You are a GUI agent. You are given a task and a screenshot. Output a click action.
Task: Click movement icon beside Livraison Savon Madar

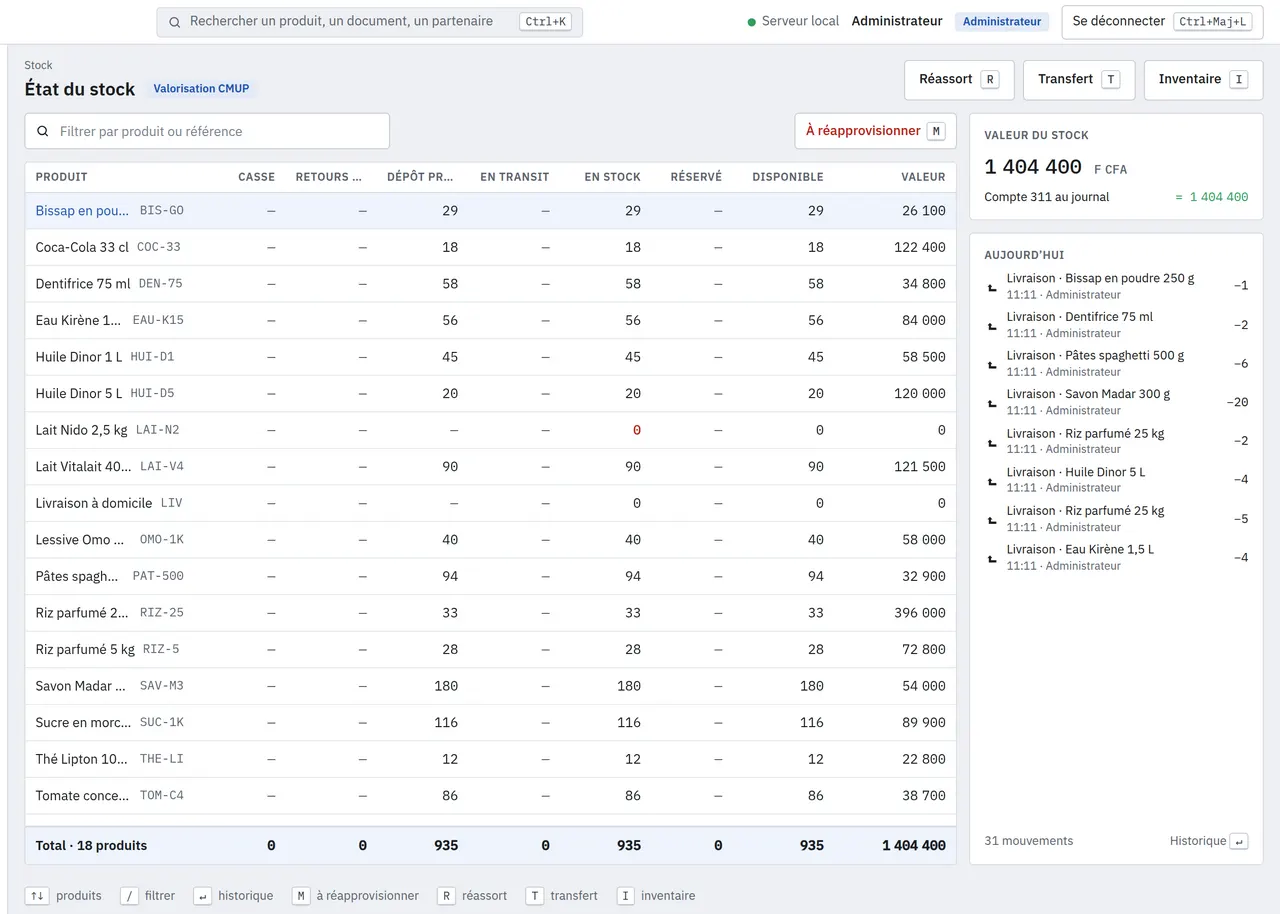[x=992, y=402]
